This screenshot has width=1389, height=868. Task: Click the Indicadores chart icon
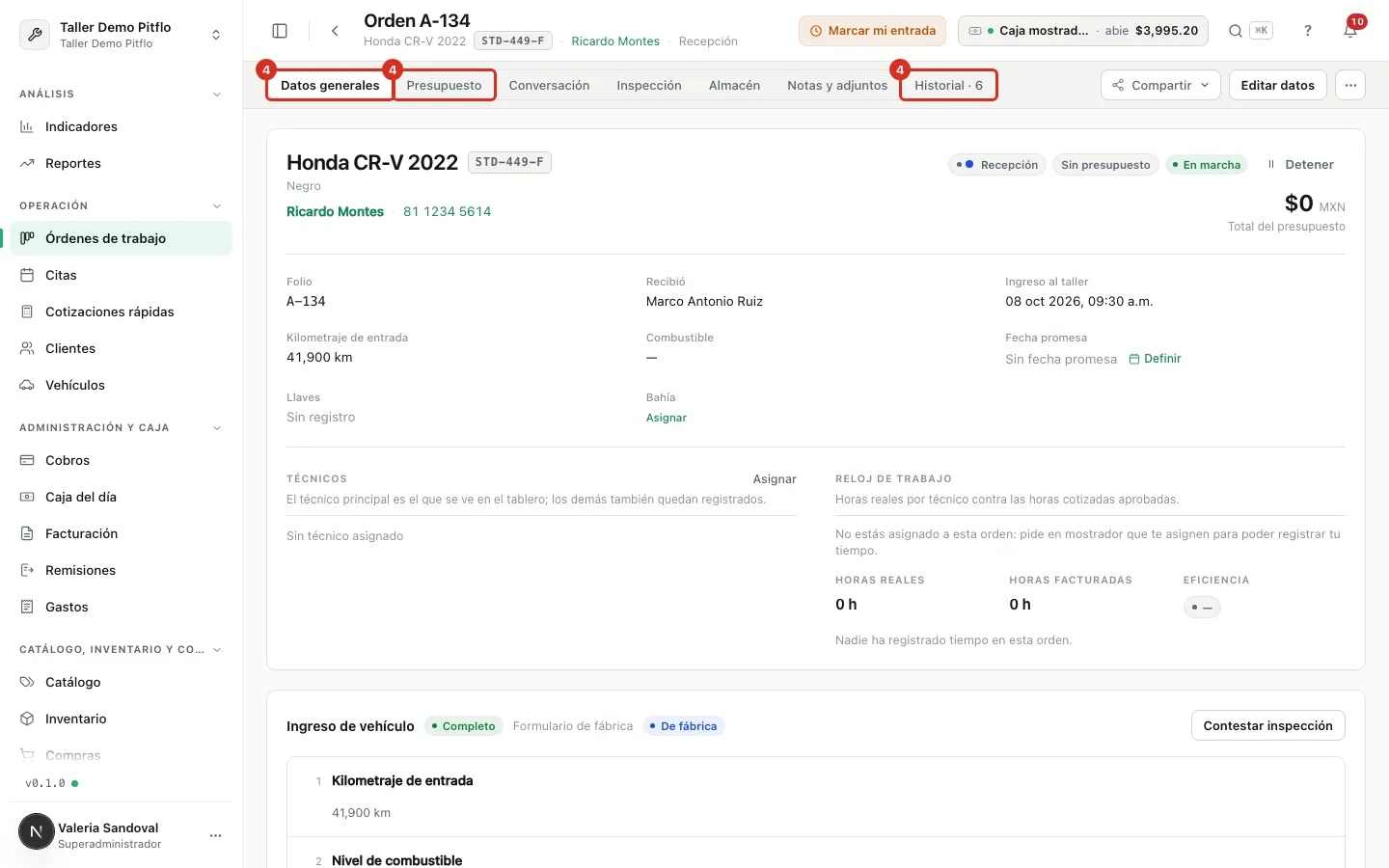pos(27,126)
